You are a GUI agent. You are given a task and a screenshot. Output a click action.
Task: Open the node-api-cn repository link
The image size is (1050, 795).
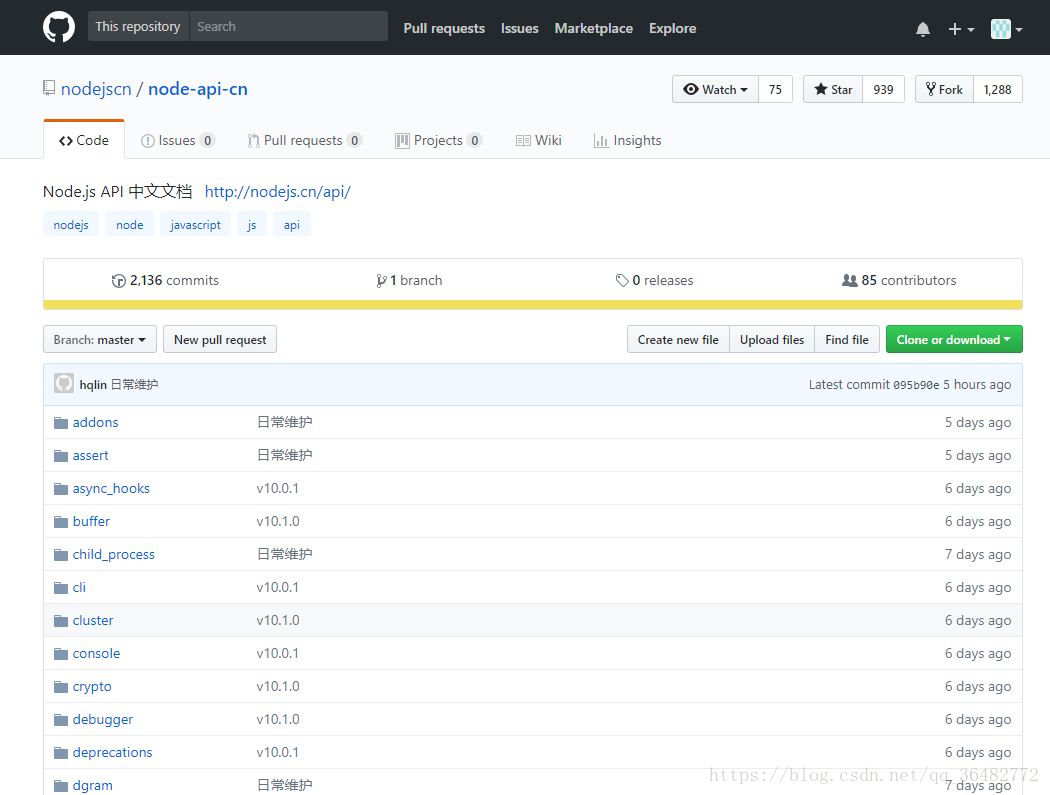click(198, 88)
